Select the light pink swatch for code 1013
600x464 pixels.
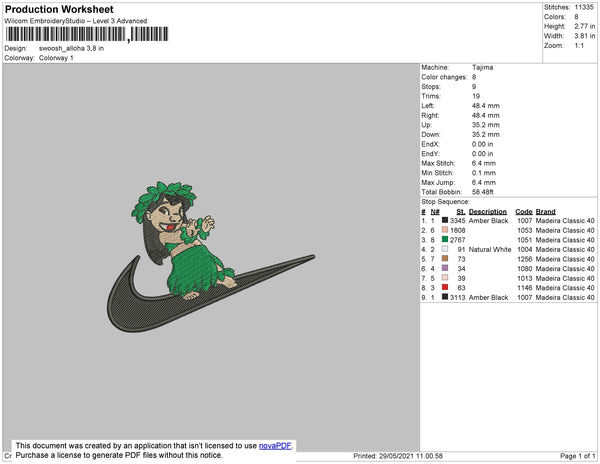445,278
